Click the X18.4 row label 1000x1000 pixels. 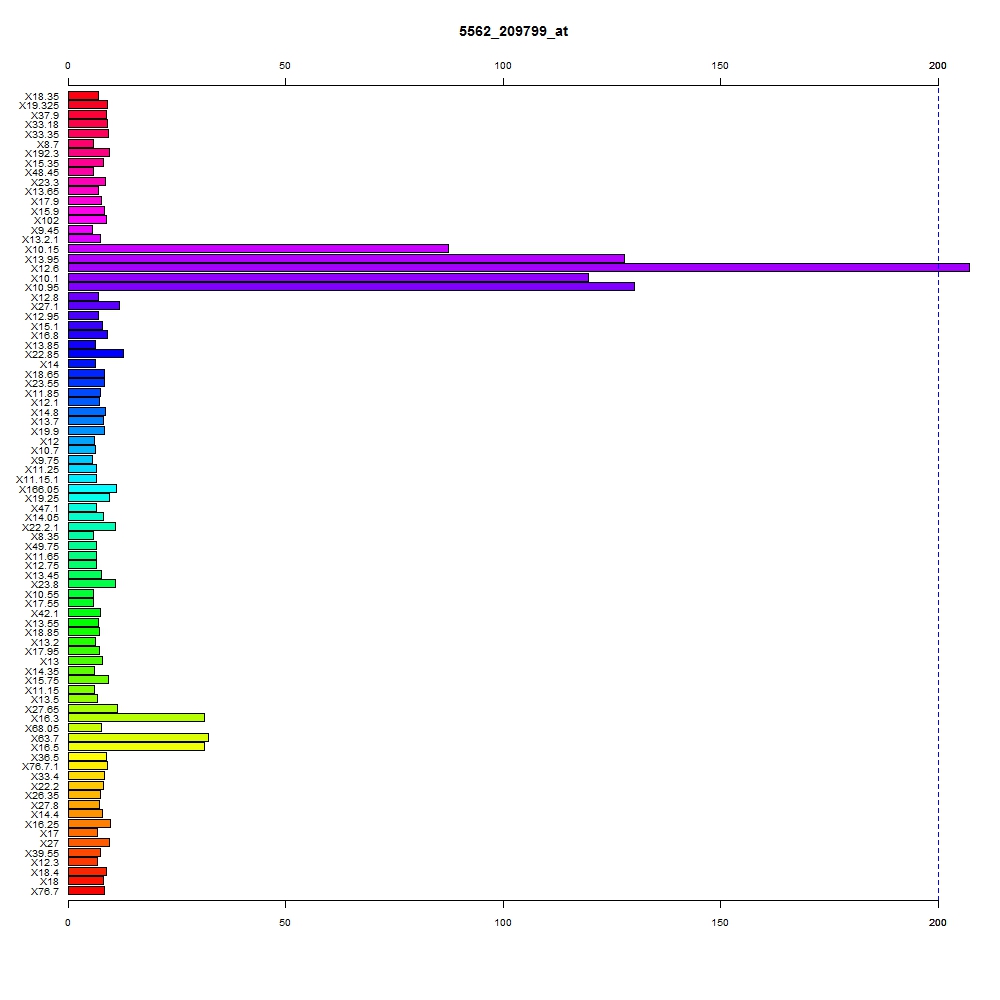click(x=45, y=872)
